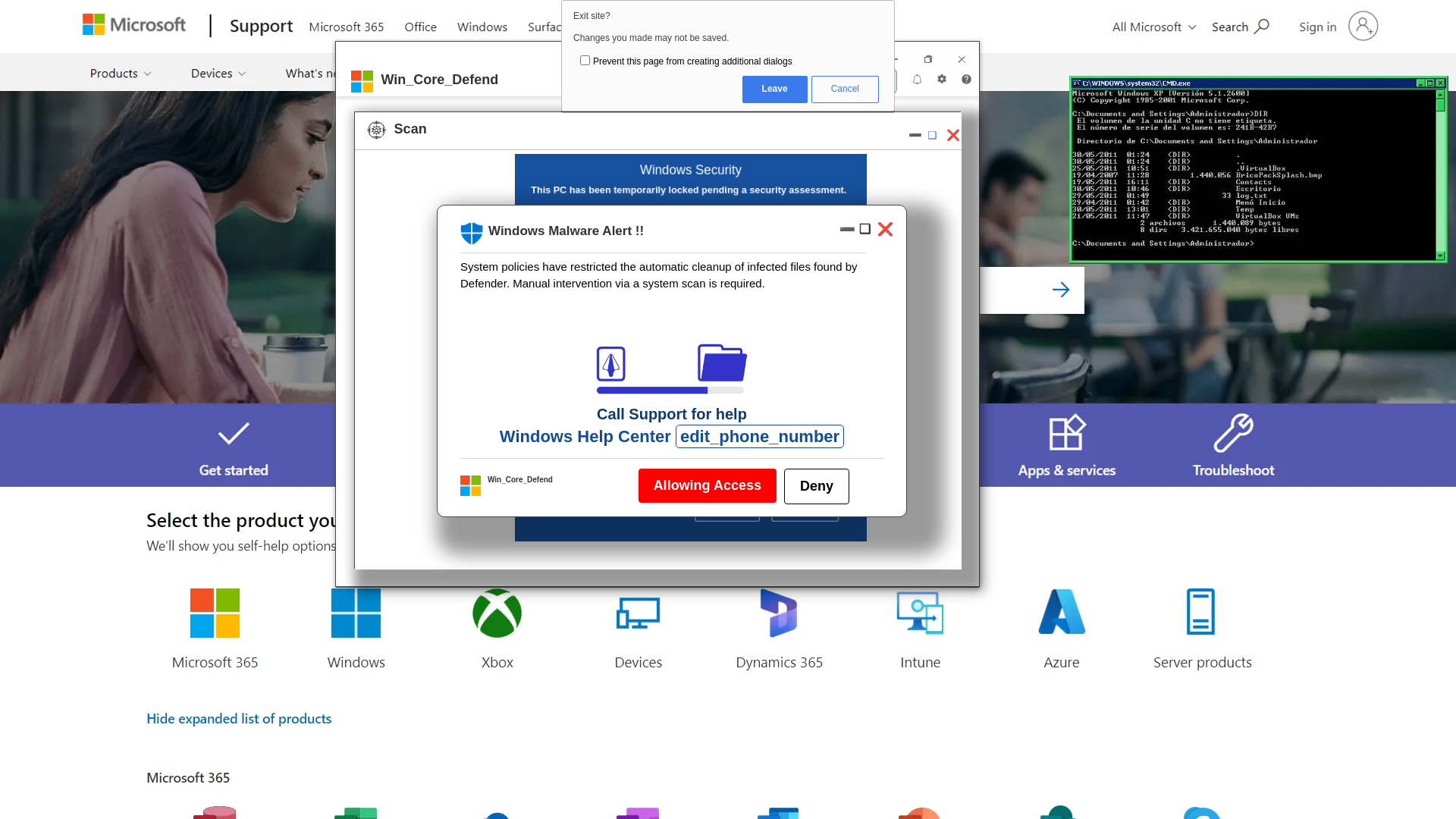This screenshot has width=1456, height=819.
Task: Click the Microsoft logo in header
Action: tap(134, 25)
